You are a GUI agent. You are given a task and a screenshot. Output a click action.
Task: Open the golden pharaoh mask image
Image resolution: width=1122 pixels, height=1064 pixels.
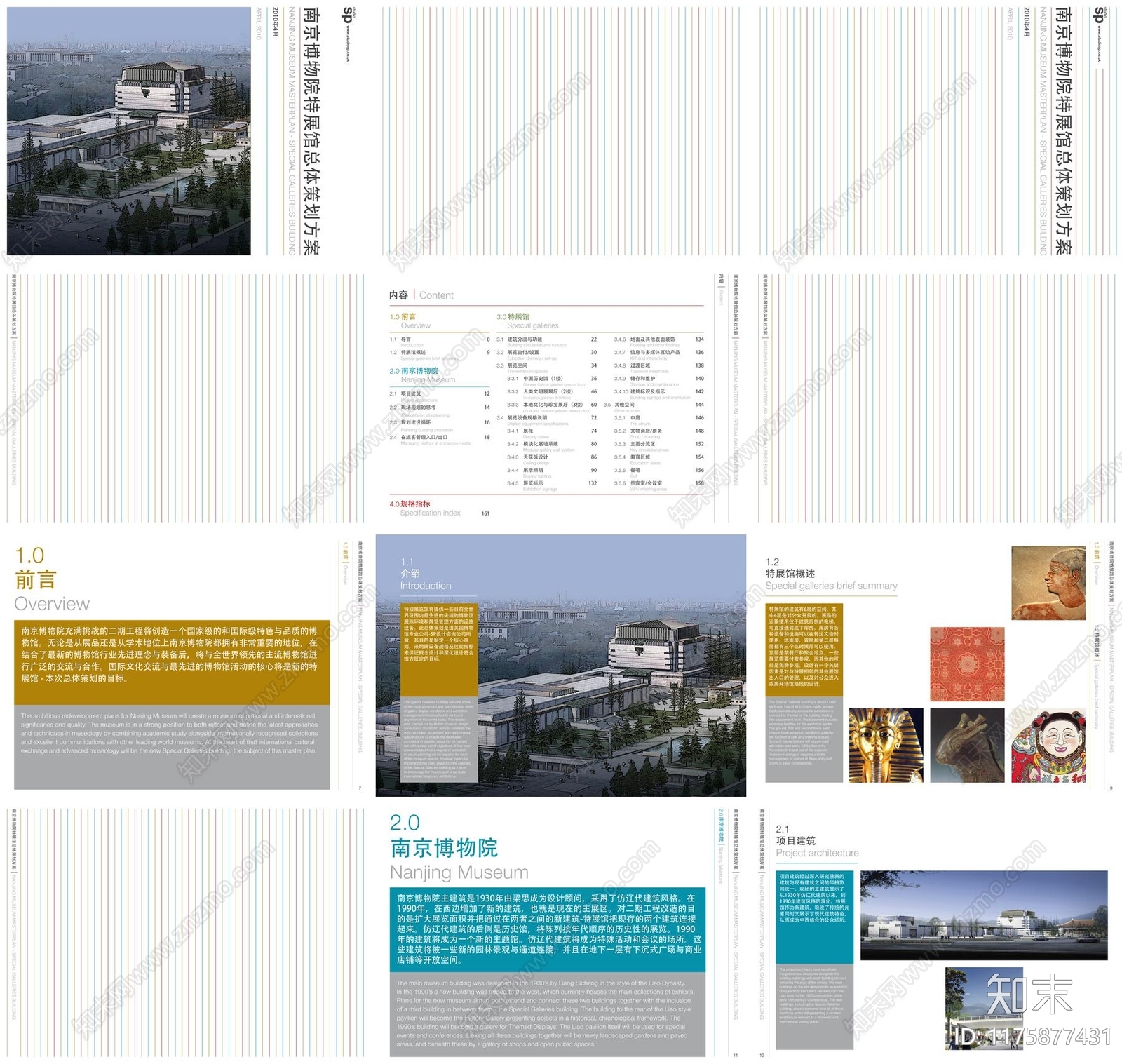(x=886, y=745)
